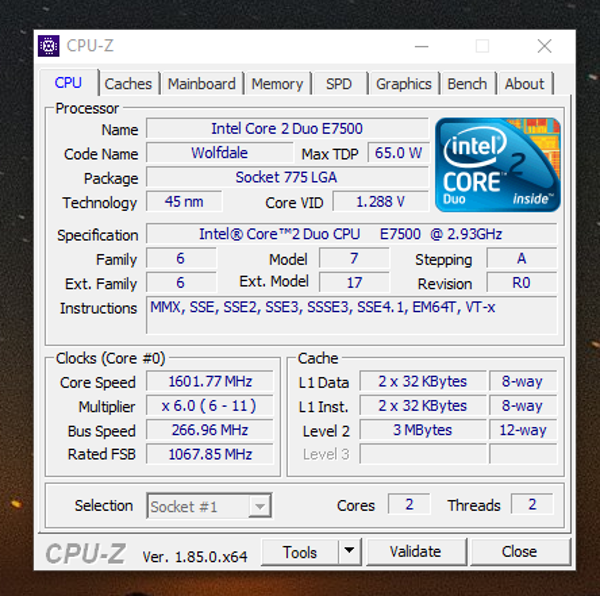Go to the Memory tab
This screenshot has height=596, width=600.
pos(277,84)
